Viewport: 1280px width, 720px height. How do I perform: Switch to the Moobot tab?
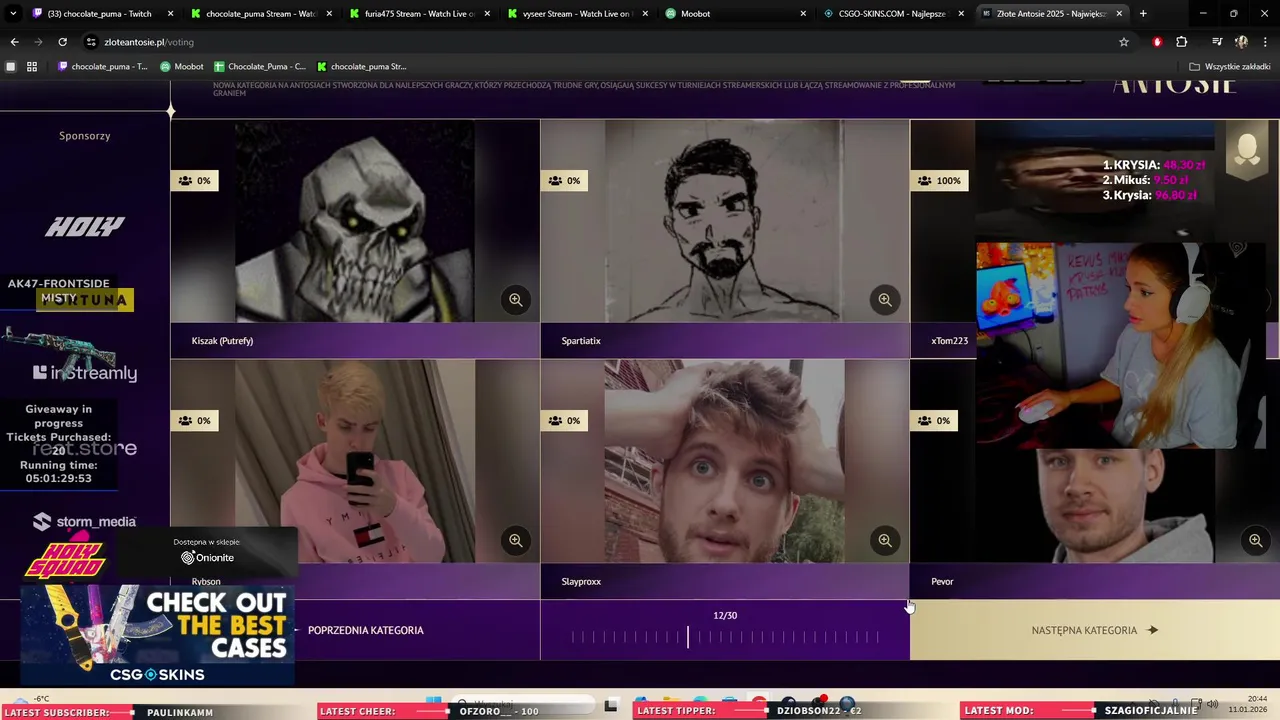click(734, 14)
